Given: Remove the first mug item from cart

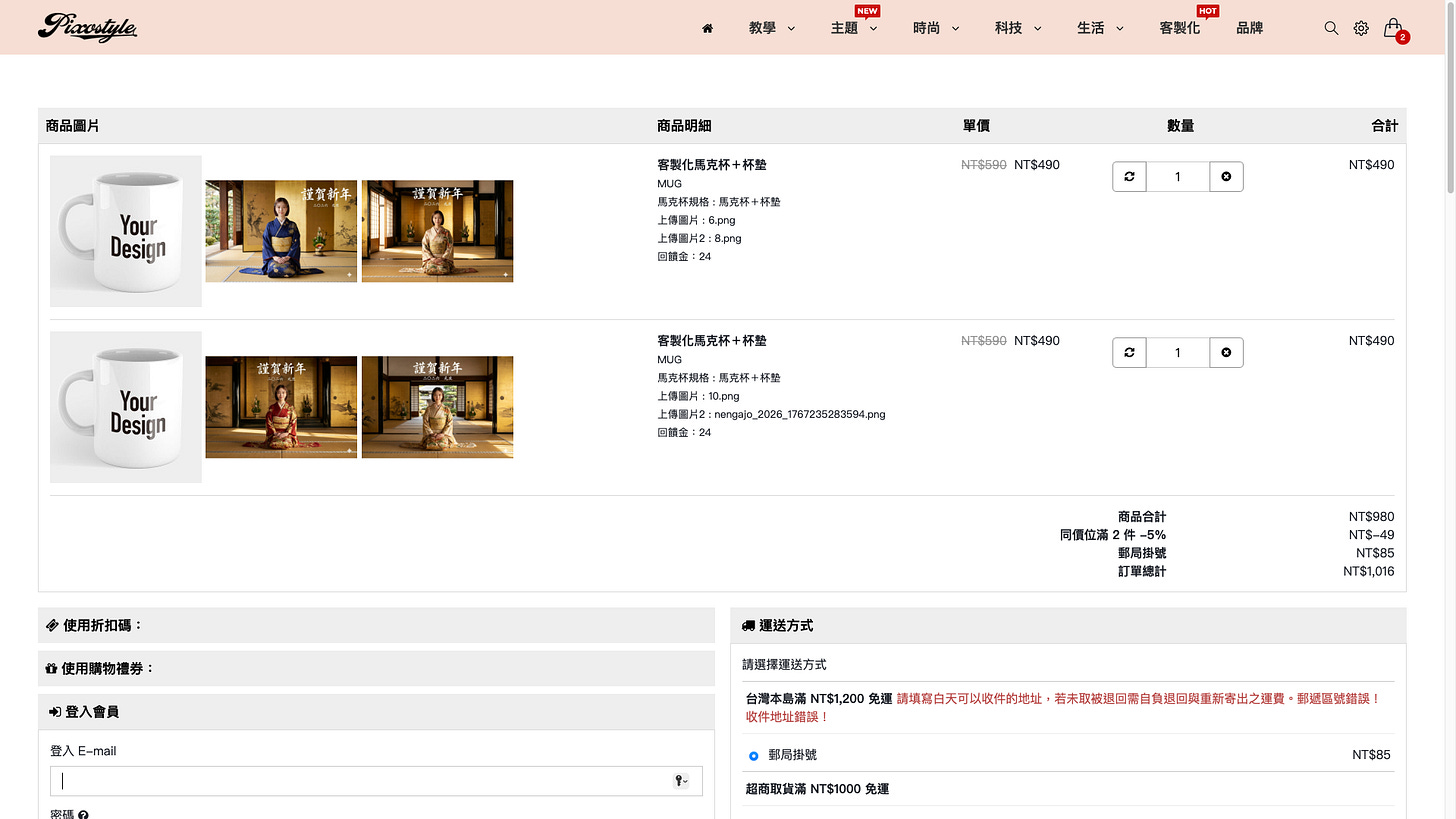Looking at the screenshot, I should pyautogui.click(x=1226, y=177).
